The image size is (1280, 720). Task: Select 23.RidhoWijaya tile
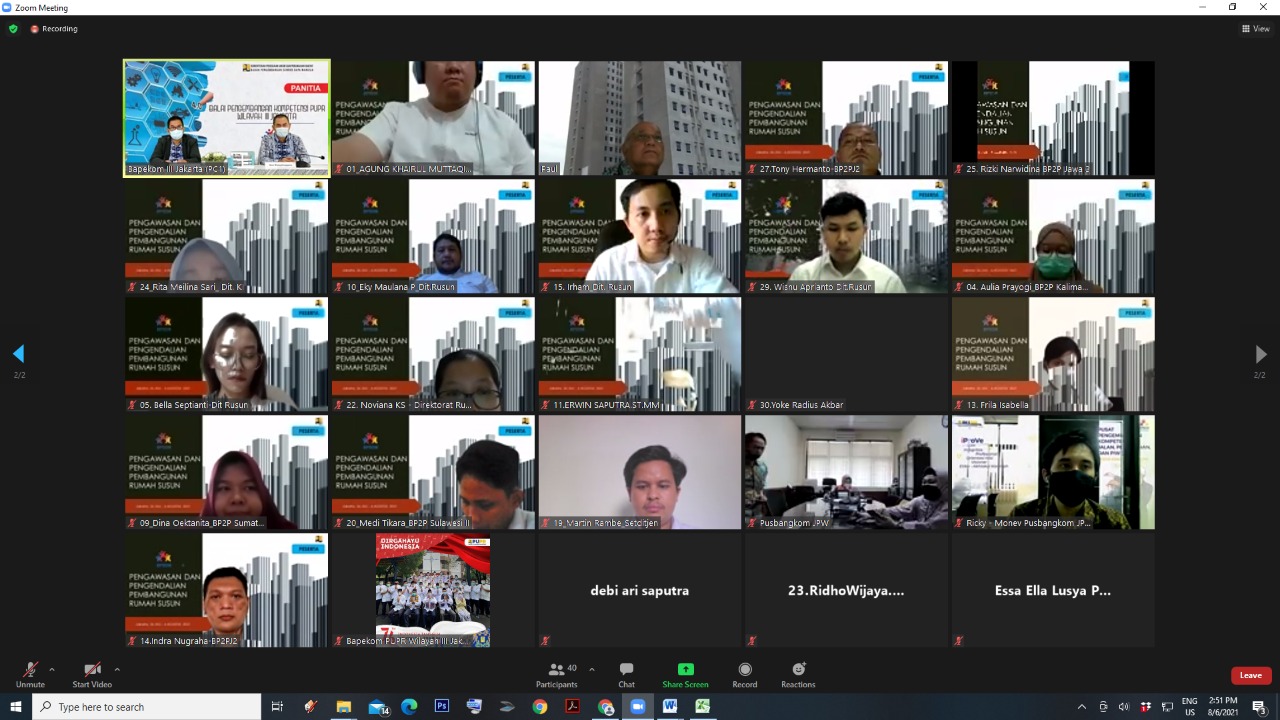coord(847,590)
